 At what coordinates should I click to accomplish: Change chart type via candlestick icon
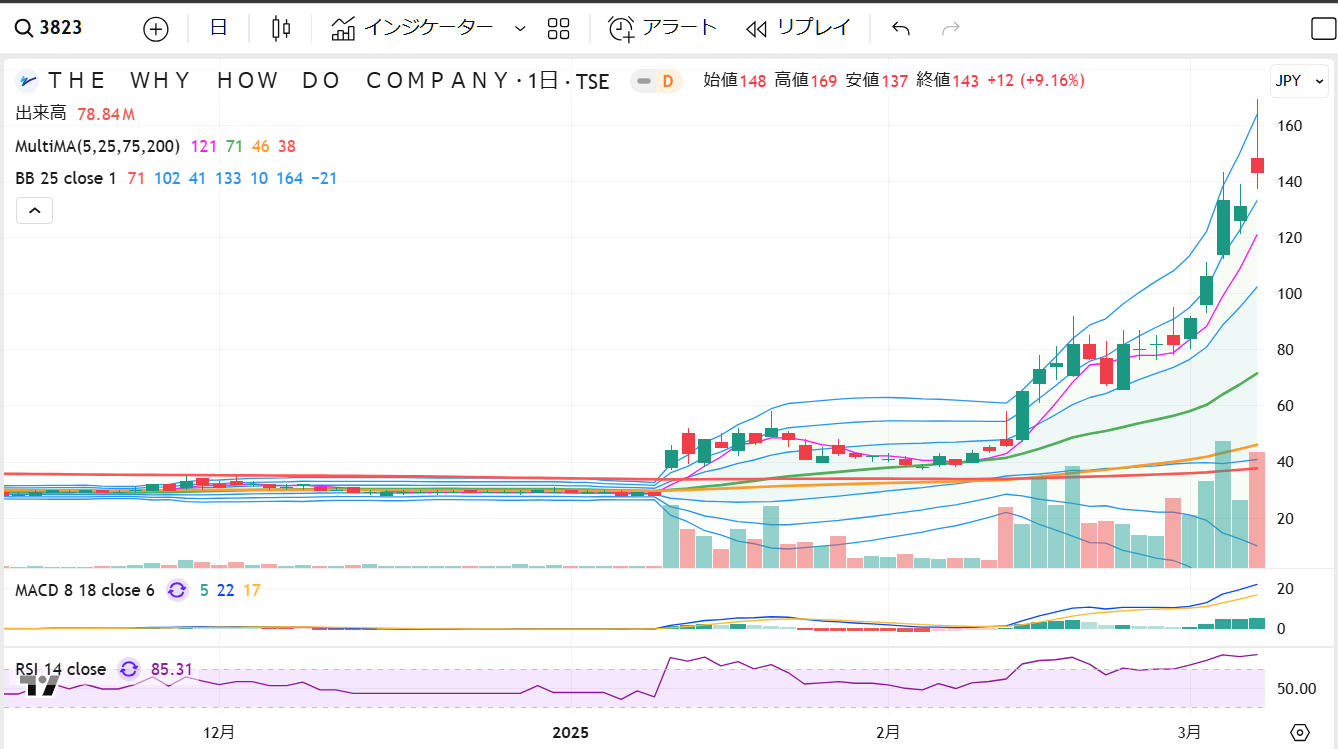(281, 28)
